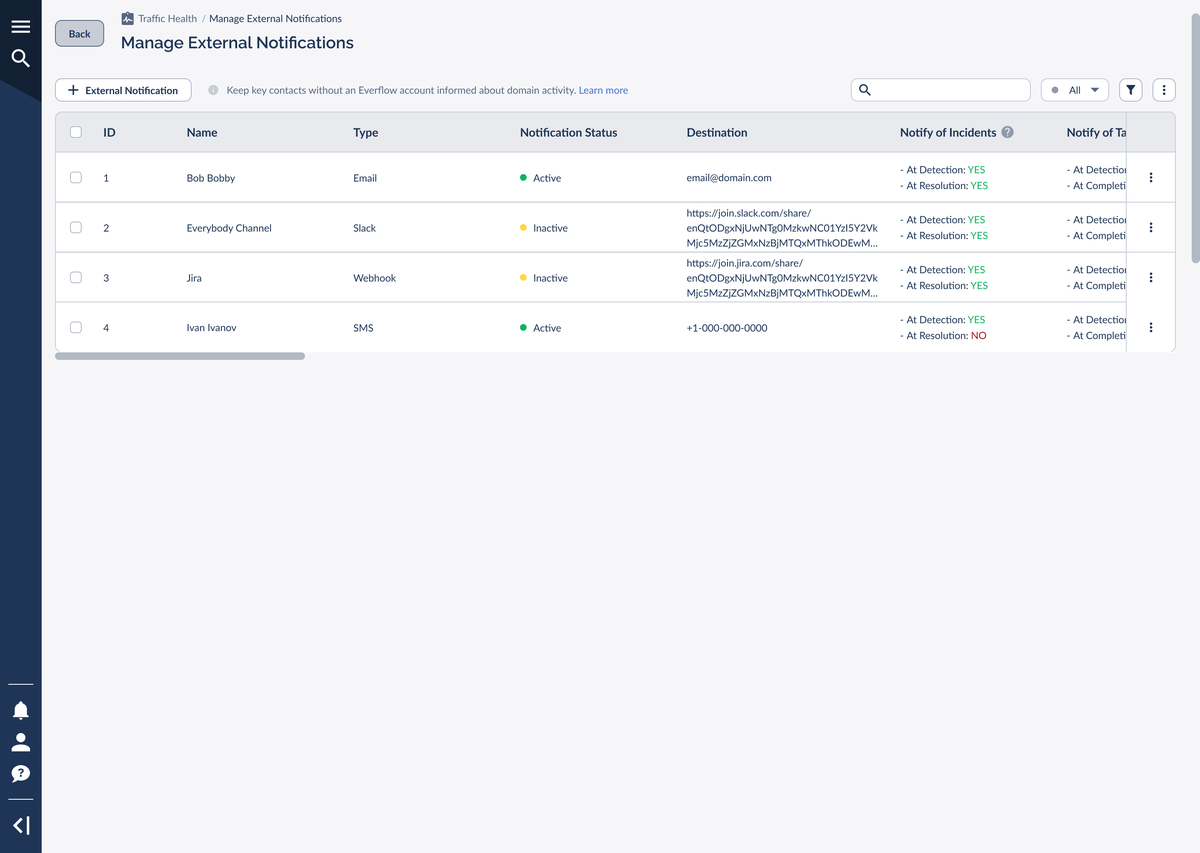Collapse the sidebar with the arrow icon

(20, 825)
